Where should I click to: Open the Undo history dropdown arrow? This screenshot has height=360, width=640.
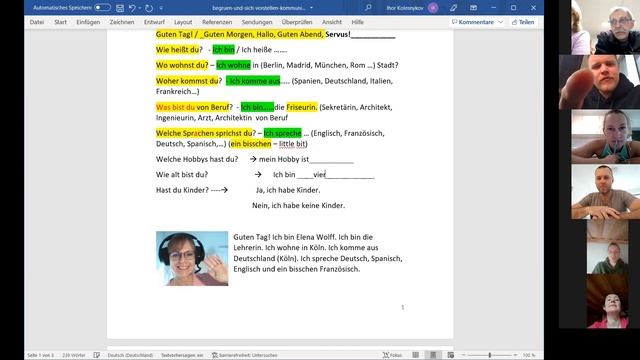(140, 8)
